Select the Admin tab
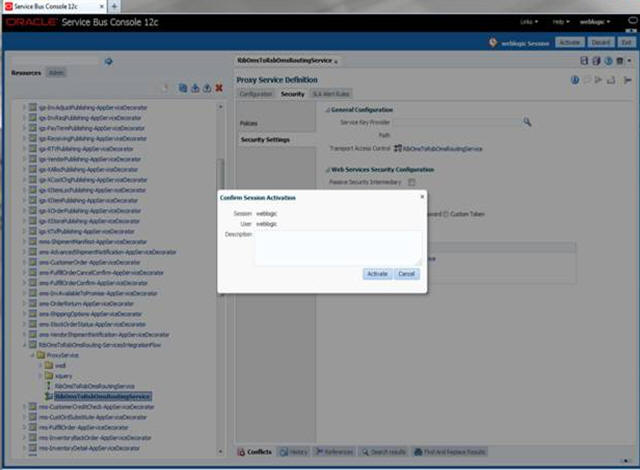 [56, 73]
